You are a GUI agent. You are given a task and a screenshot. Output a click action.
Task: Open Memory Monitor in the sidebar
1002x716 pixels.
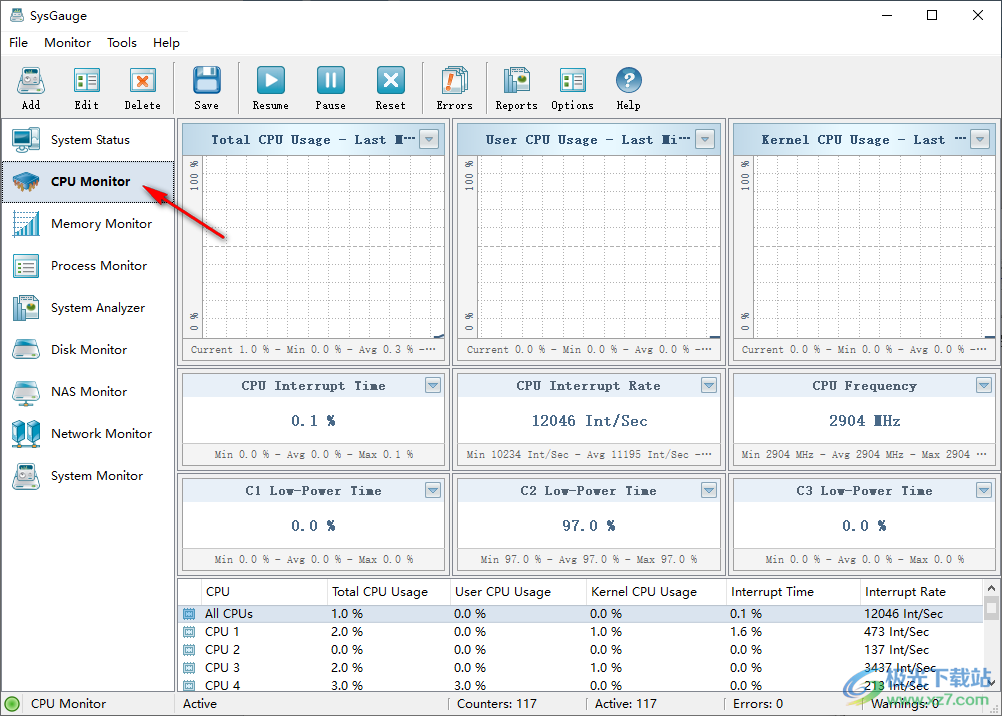click(x=88, y=224)
